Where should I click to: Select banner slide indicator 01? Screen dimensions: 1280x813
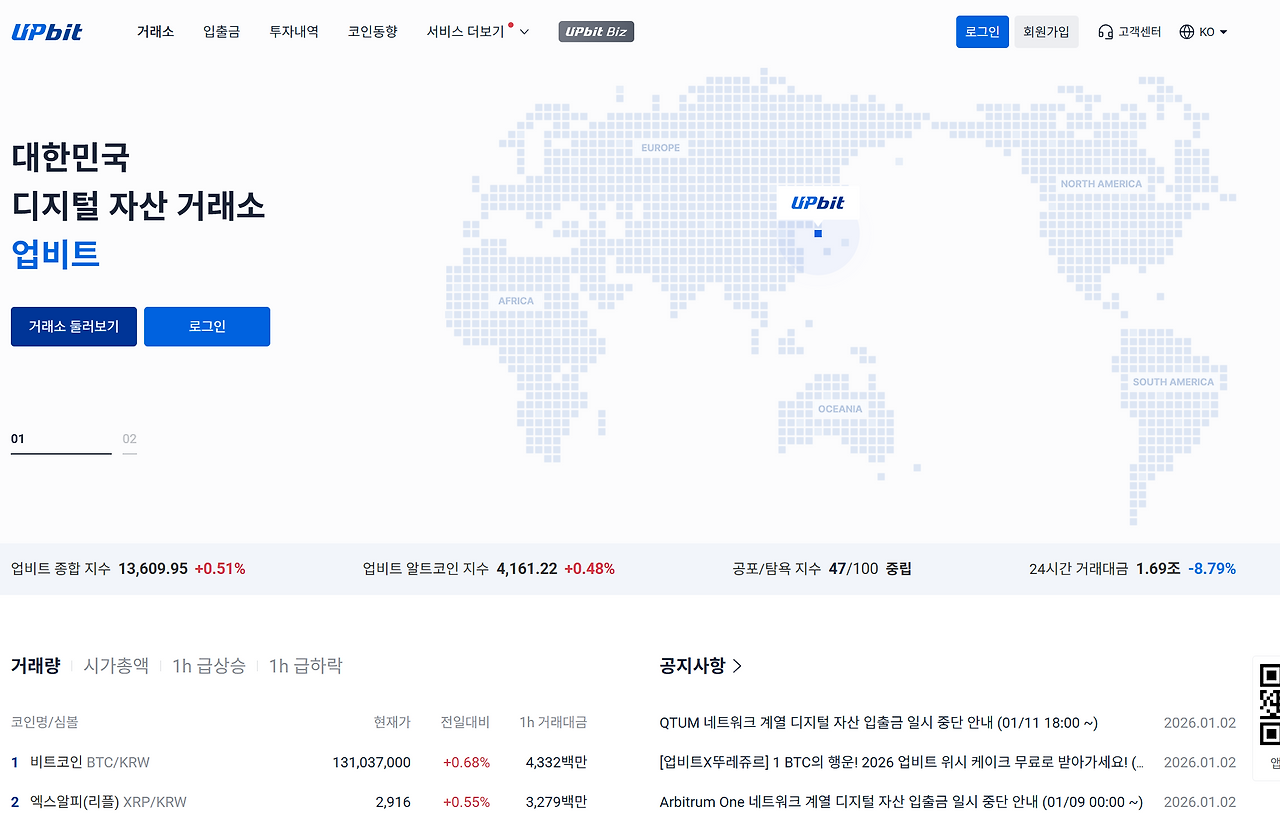(61, 442)
